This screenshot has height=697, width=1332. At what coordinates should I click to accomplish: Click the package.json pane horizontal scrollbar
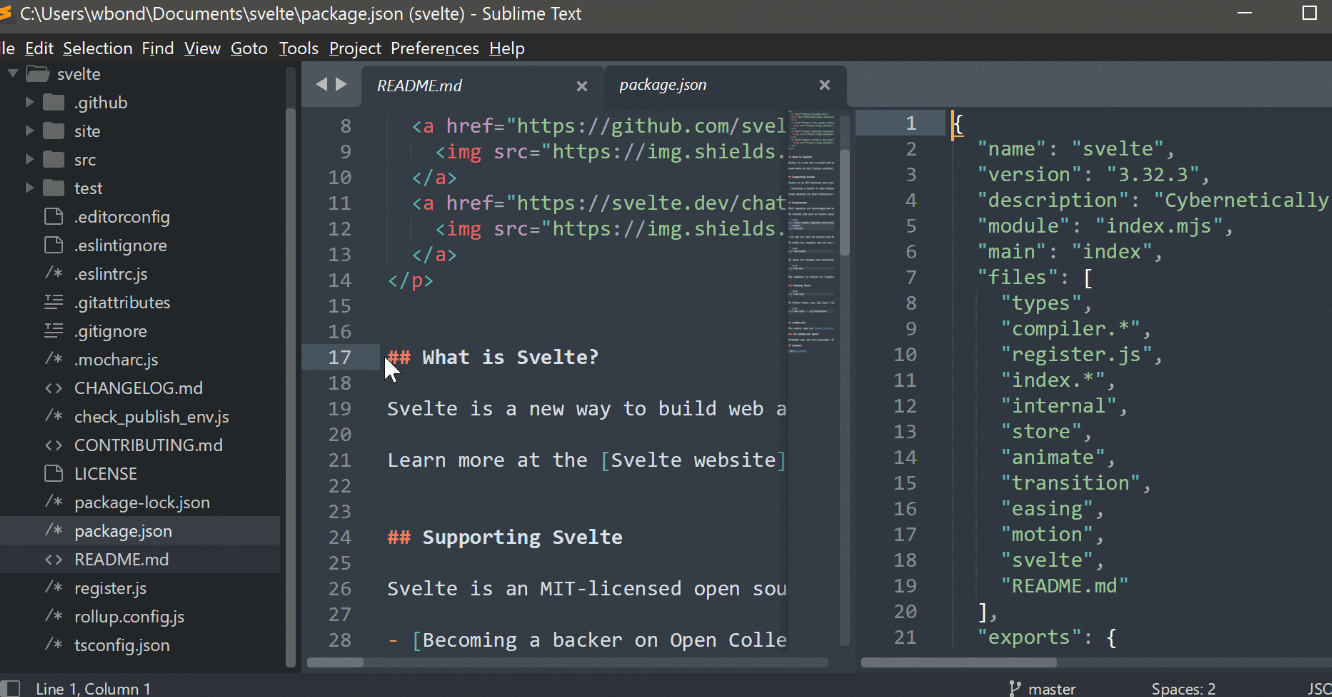click(x=959, y=662)
